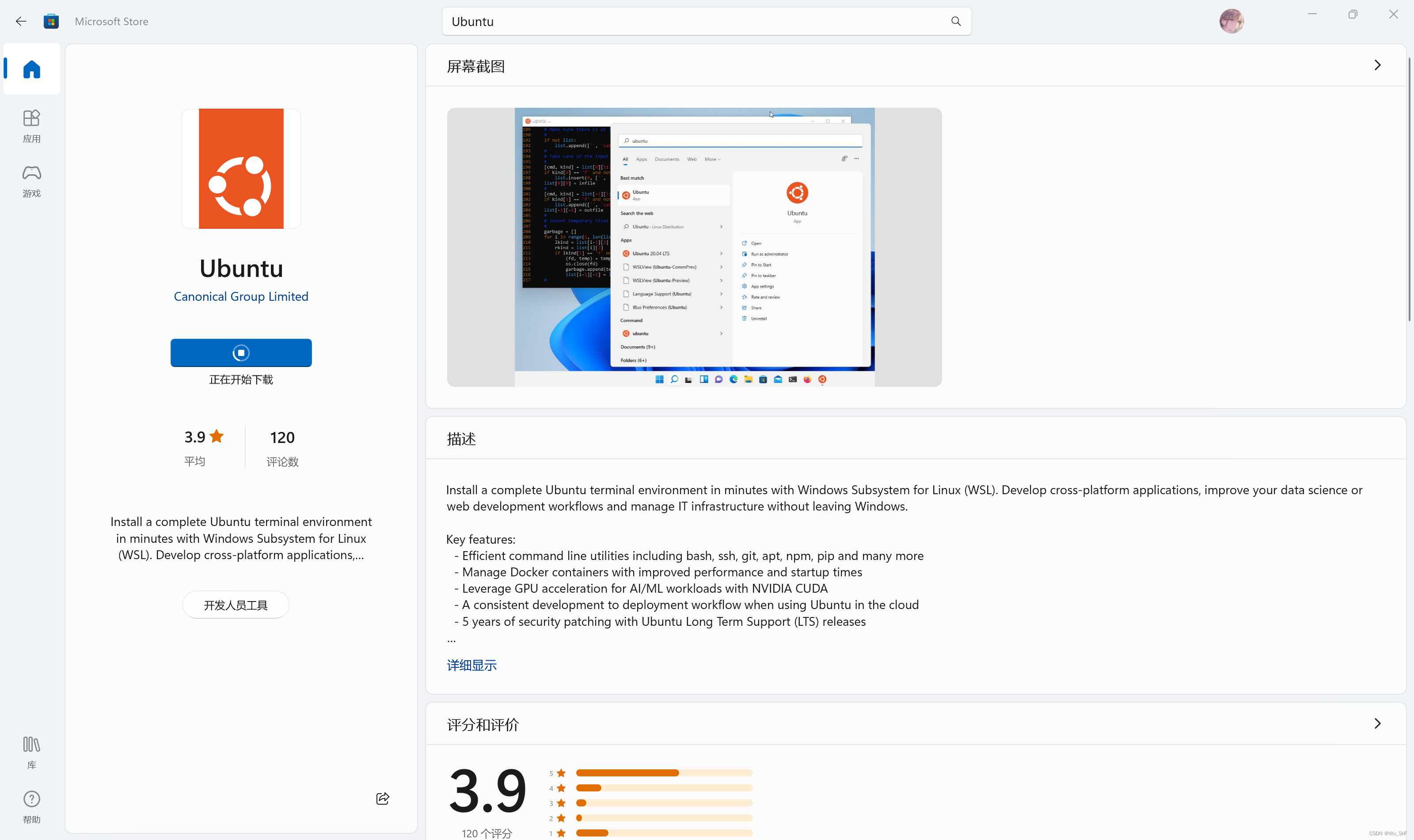
Task: Open the 游戏 (Games) sidebar section
Action: [x=32, y=181]
